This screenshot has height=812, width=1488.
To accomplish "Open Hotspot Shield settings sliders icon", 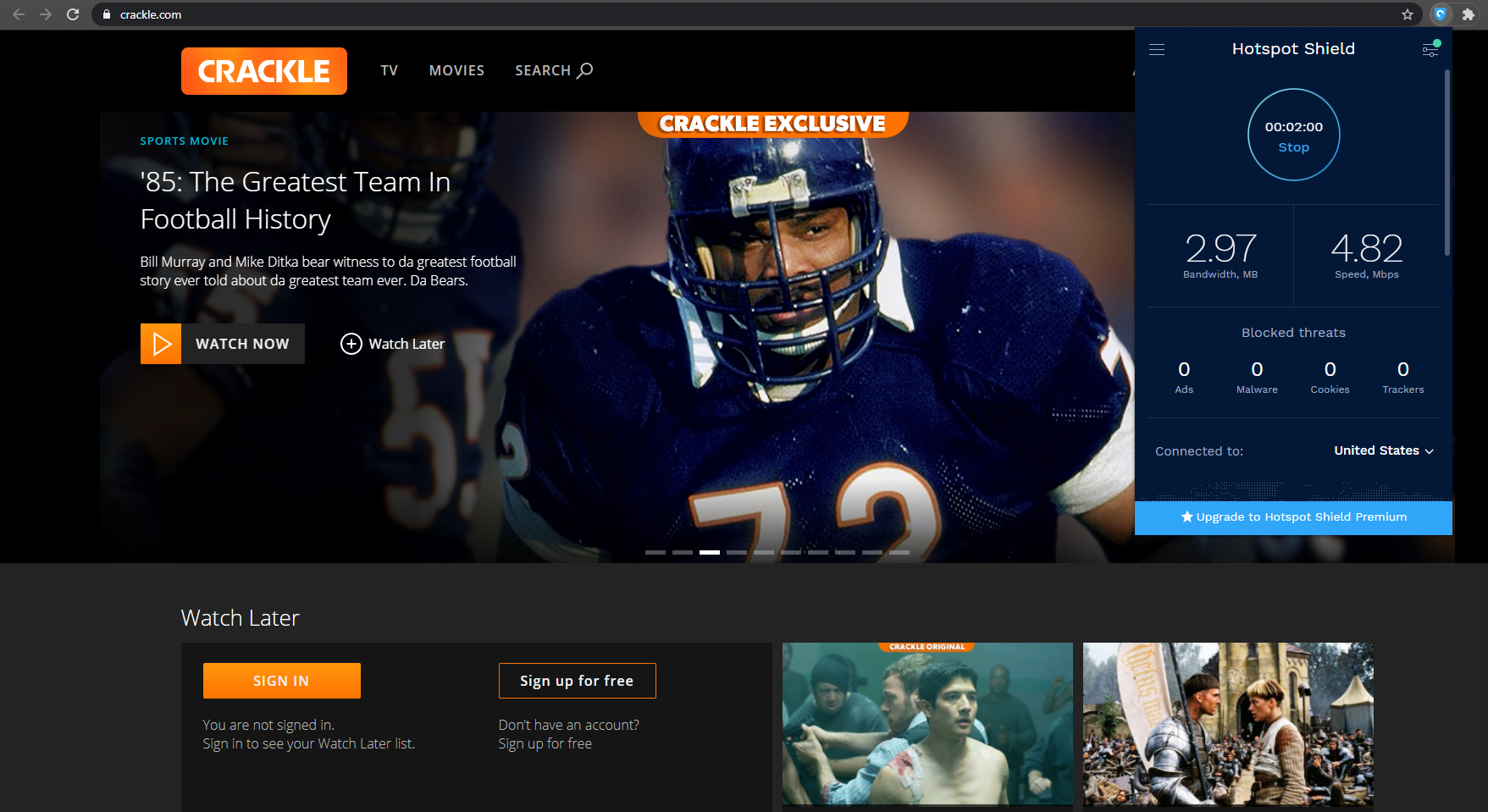I will (x=1430, y=50).
